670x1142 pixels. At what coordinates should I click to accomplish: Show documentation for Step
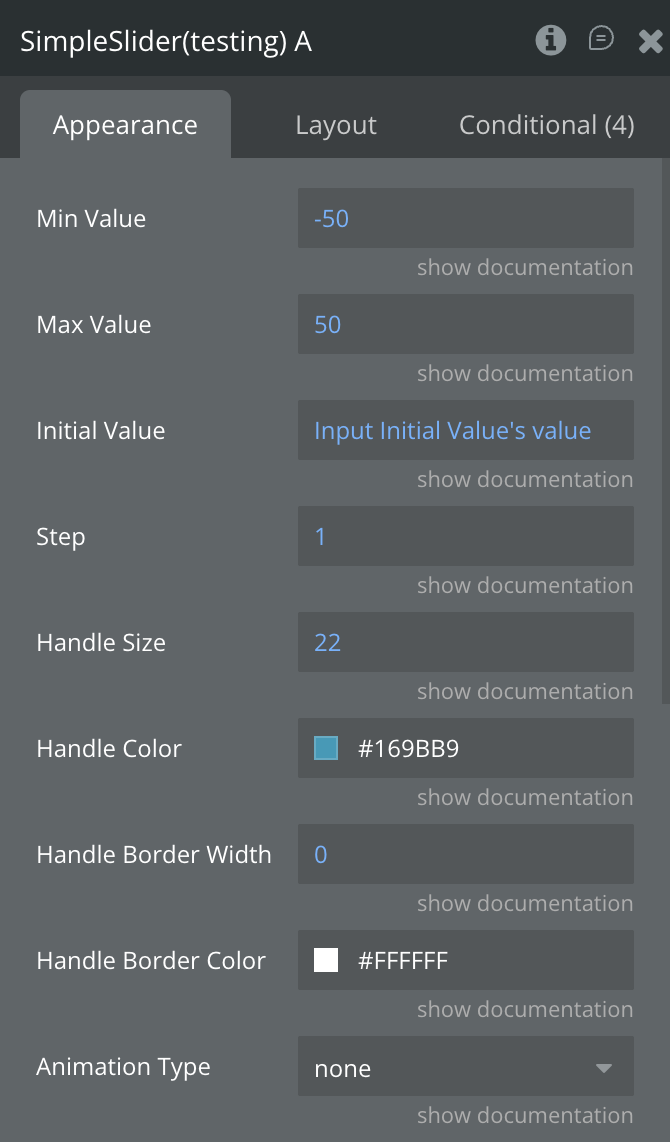click(524, 585)
